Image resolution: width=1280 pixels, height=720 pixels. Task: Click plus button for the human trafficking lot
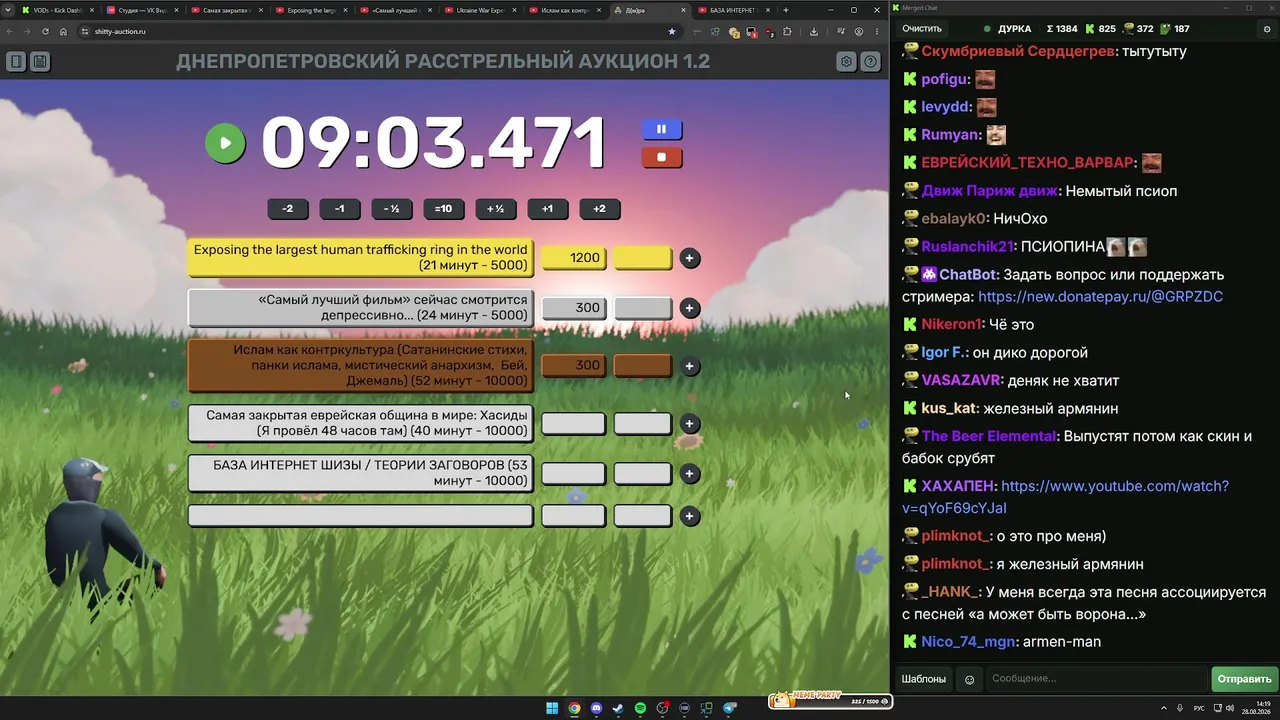coord(689,258)
